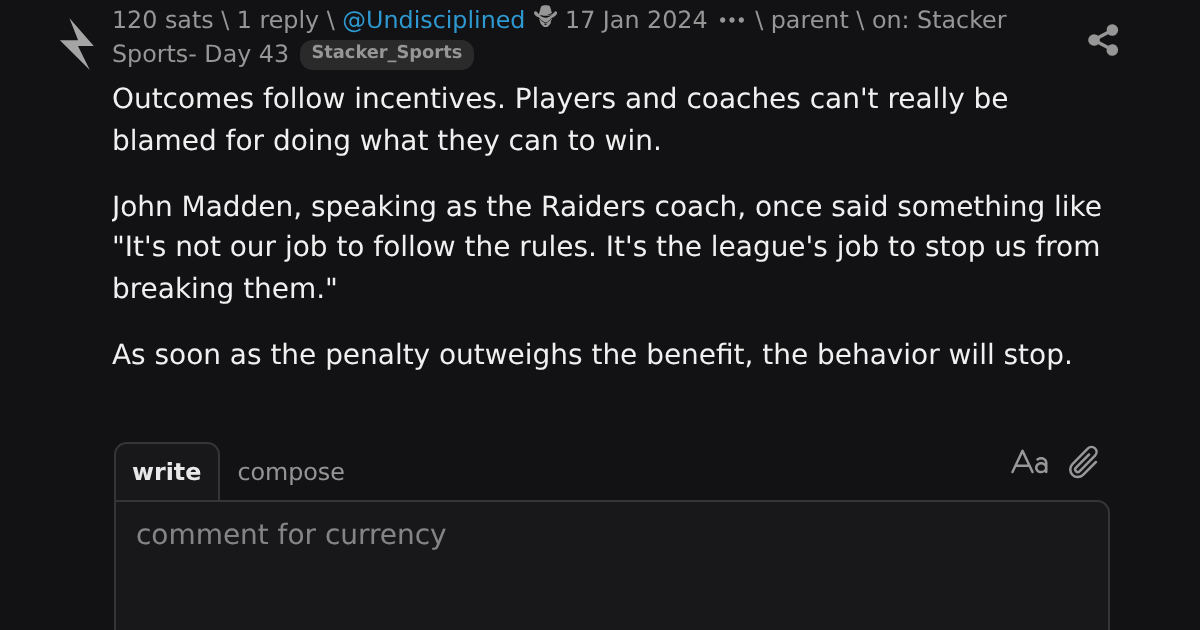1200x630 pixels.
Task: Switch to the compose tab
Action: coord(291,472)
